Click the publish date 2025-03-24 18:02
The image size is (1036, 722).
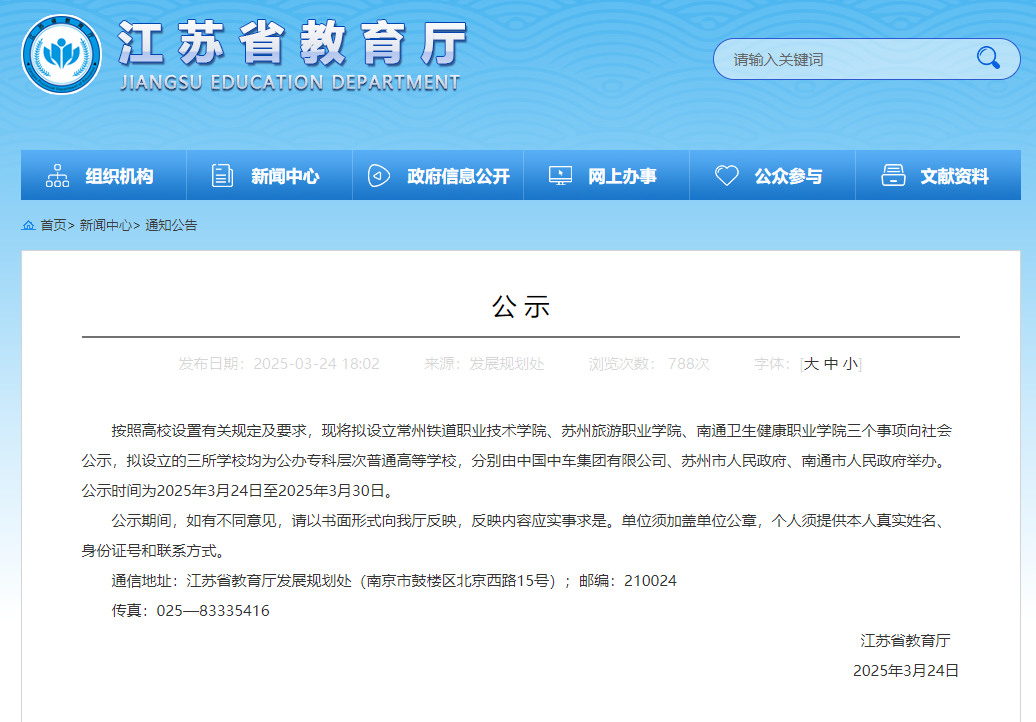316,364
